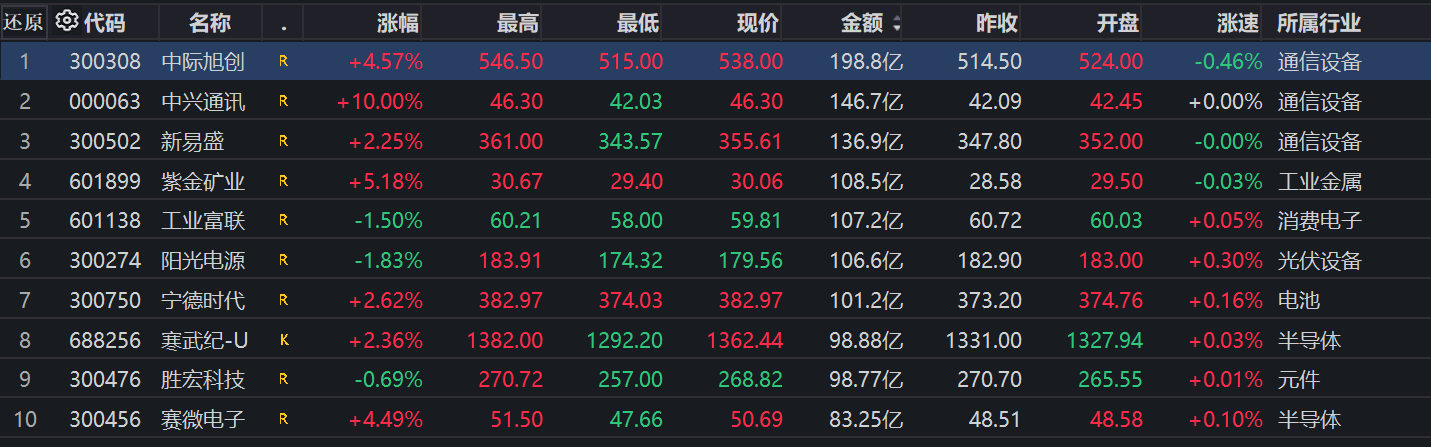The image size is (1431, 447).
Task: Click the current price 1362.44
Action: [745, 340]
